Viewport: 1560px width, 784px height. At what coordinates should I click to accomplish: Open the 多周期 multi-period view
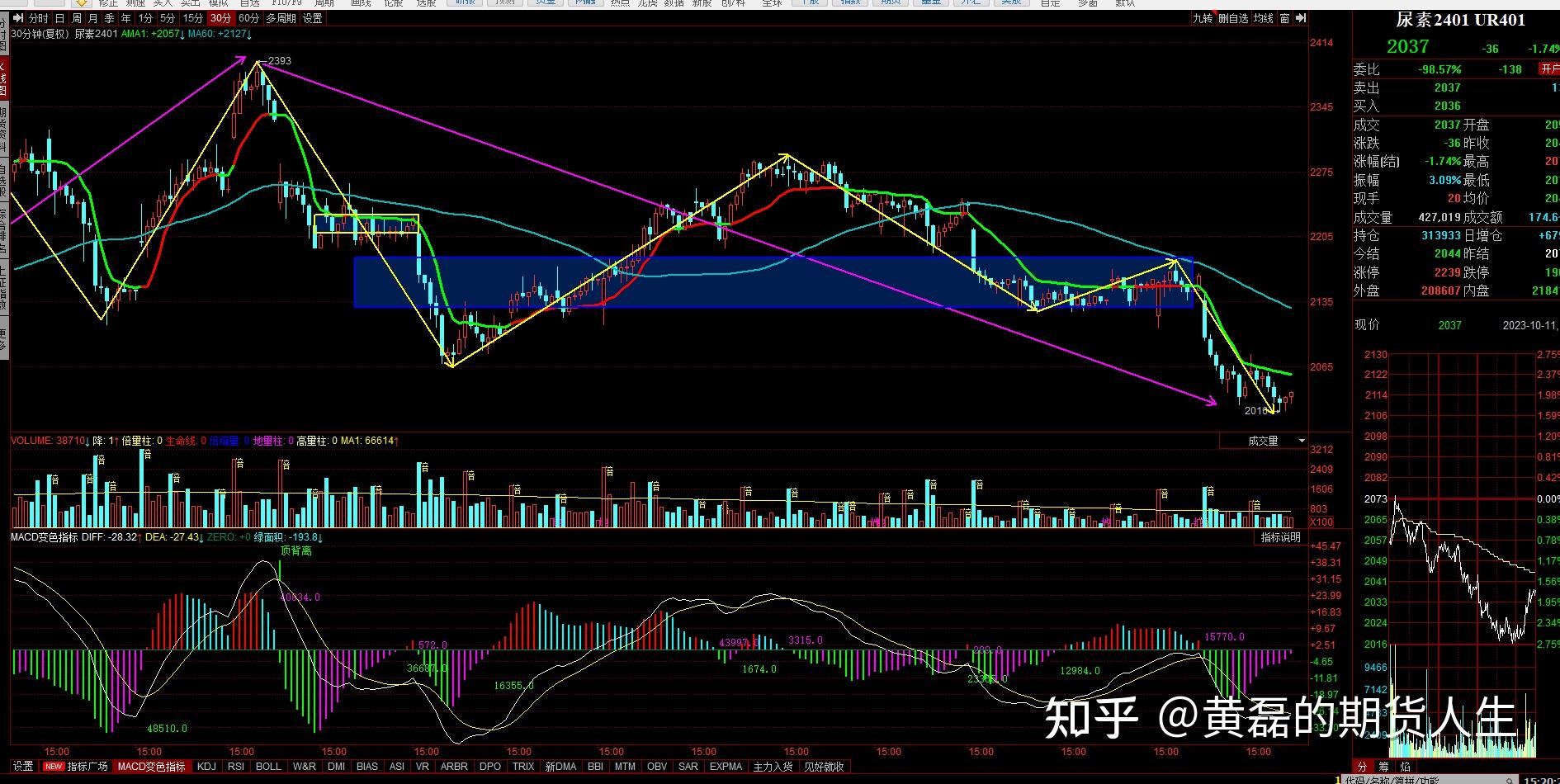[281, 18]
